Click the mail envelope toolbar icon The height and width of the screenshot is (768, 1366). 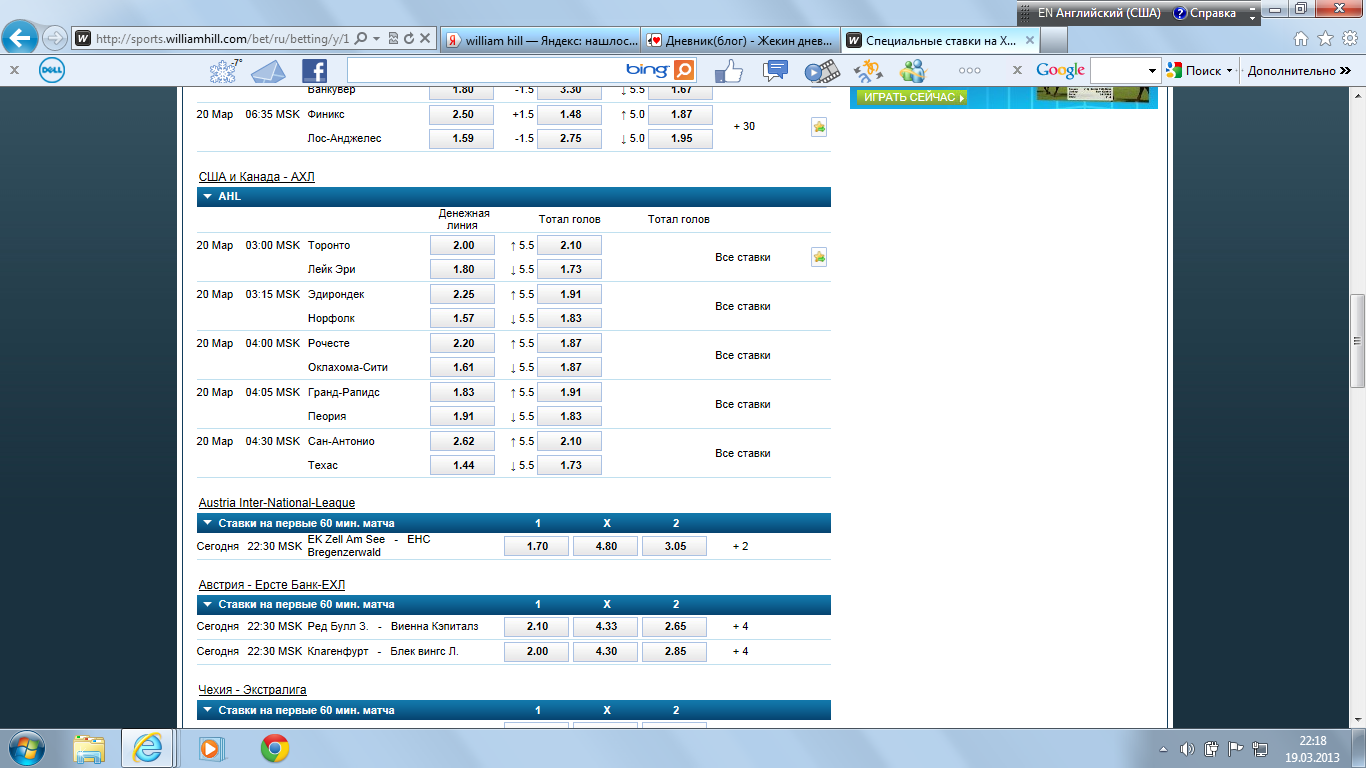point(268,70)
